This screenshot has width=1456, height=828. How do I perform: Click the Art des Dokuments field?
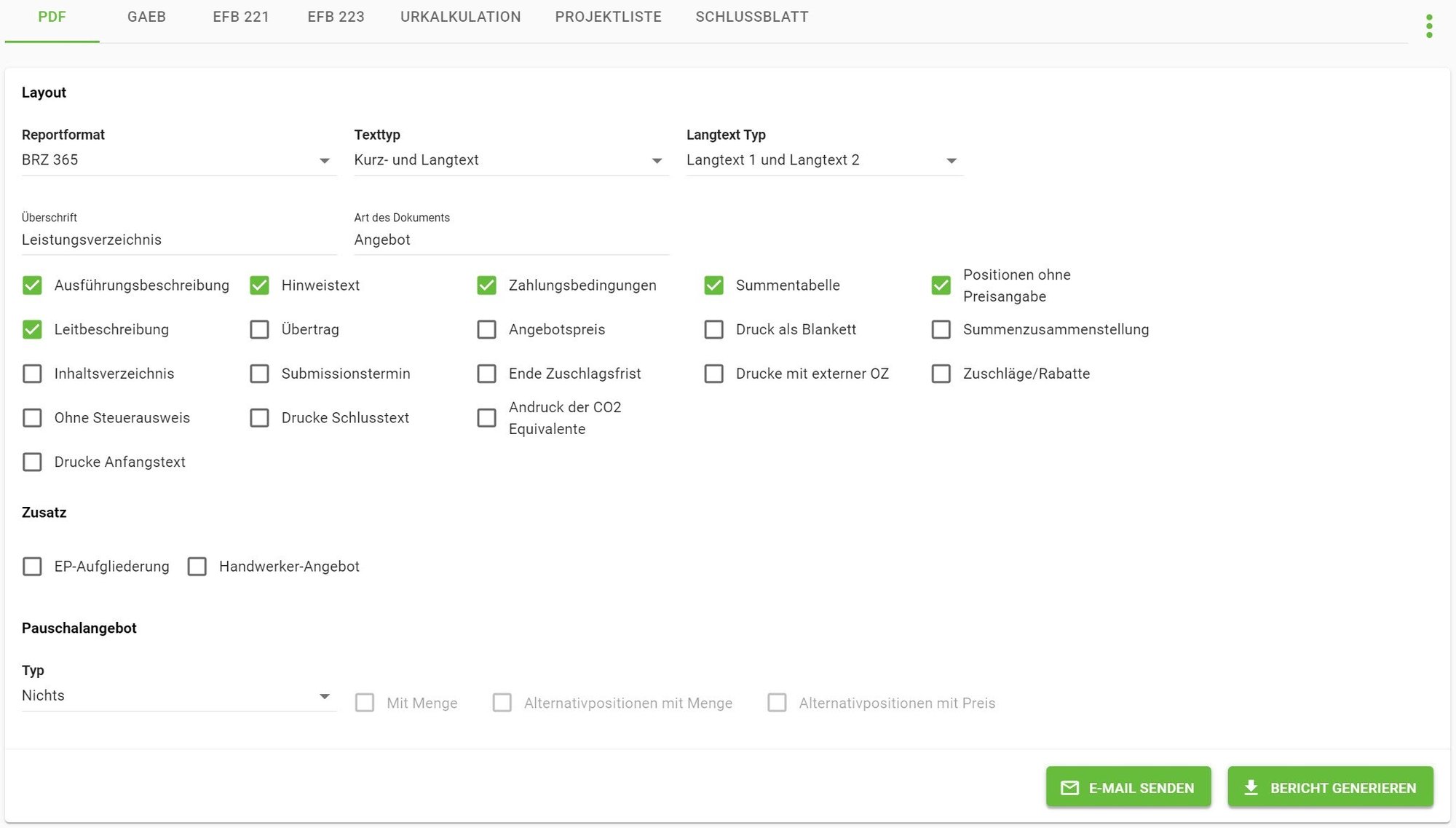[510, 240]
